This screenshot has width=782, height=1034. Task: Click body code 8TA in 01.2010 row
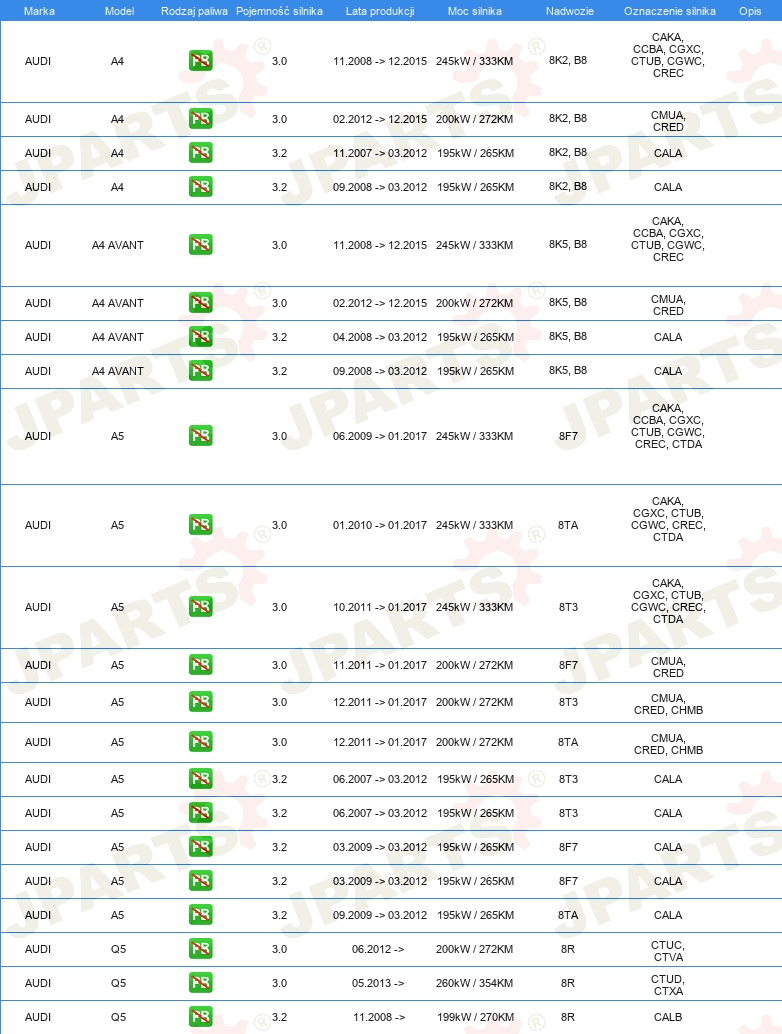pos(568,525)
